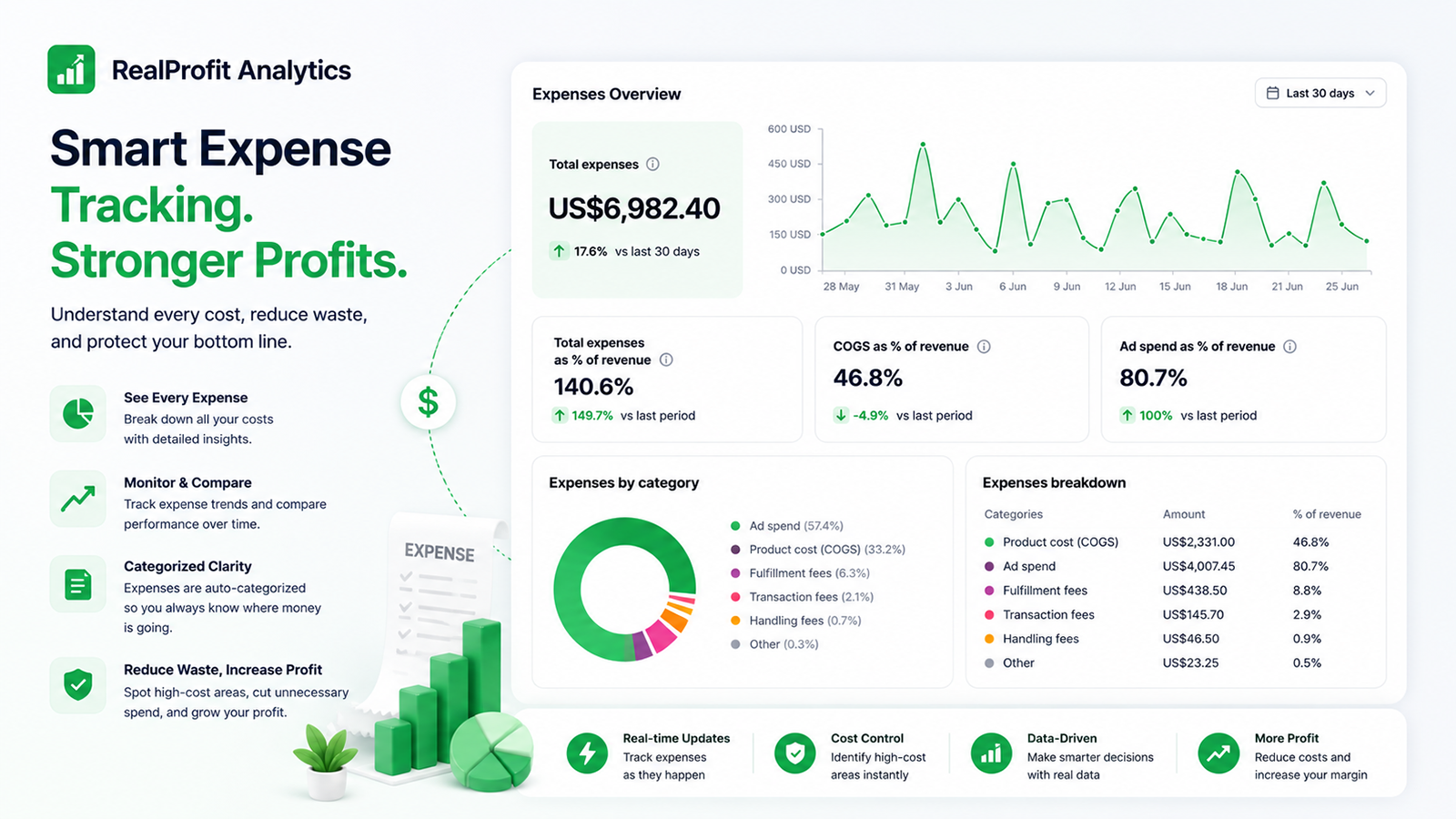Click the Reduce Waste shield checkmark icon
The height and width of the screenshot is (819, 1456).
[78, 685]
